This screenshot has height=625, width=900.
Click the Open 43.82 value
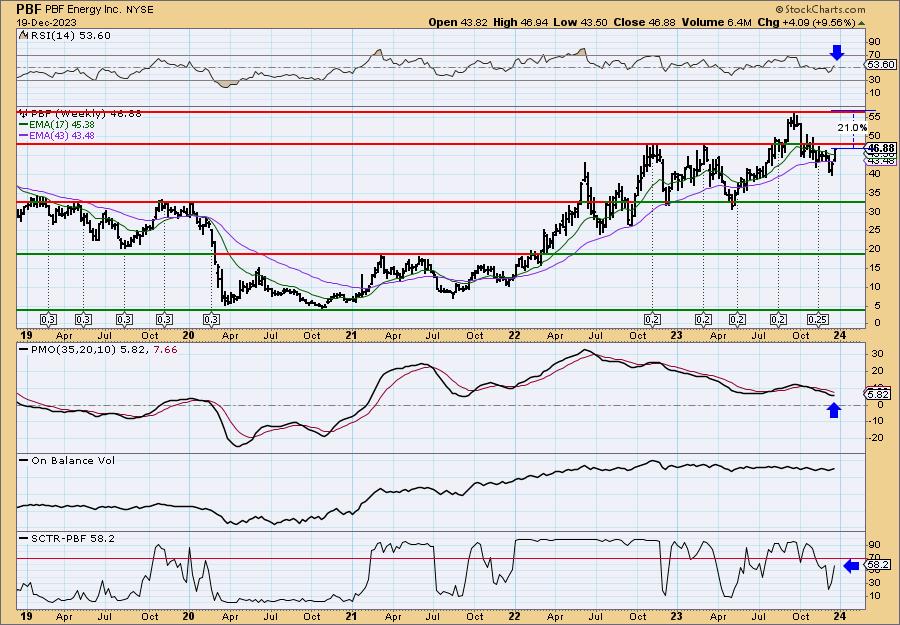click(456, 22)
